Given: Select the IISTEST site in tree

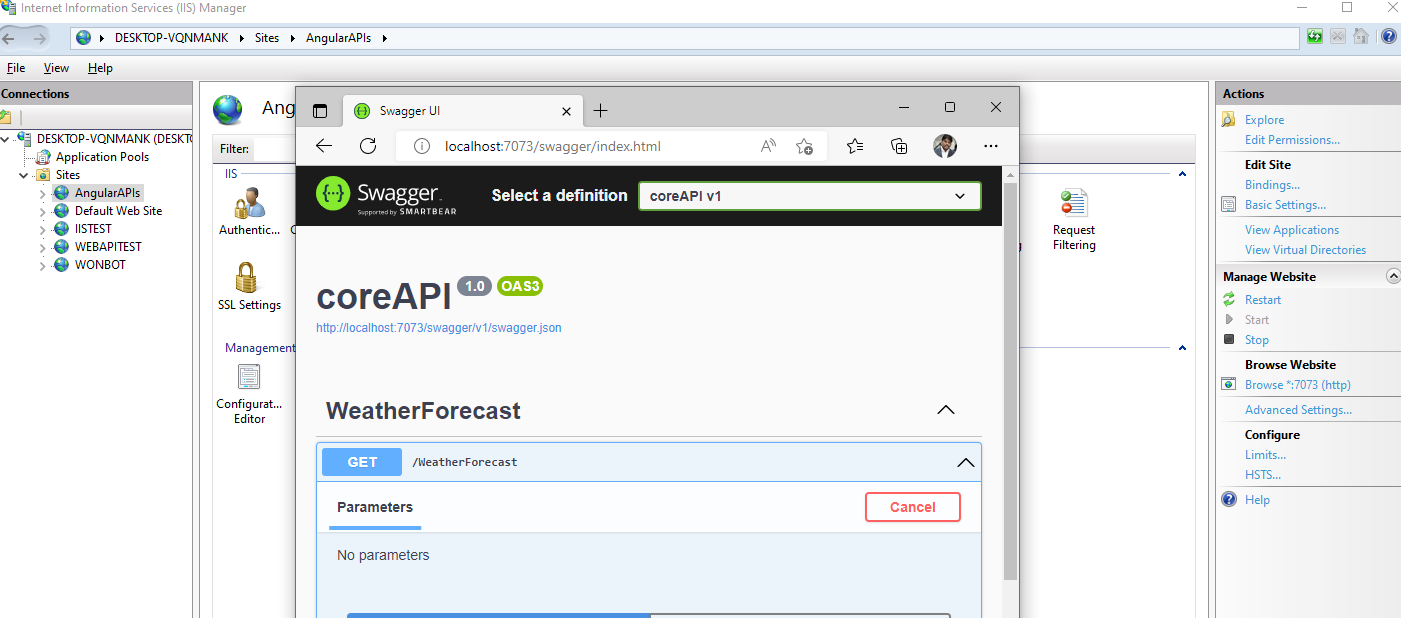Looking at the screenshot, I should click(x=93, y=229).
